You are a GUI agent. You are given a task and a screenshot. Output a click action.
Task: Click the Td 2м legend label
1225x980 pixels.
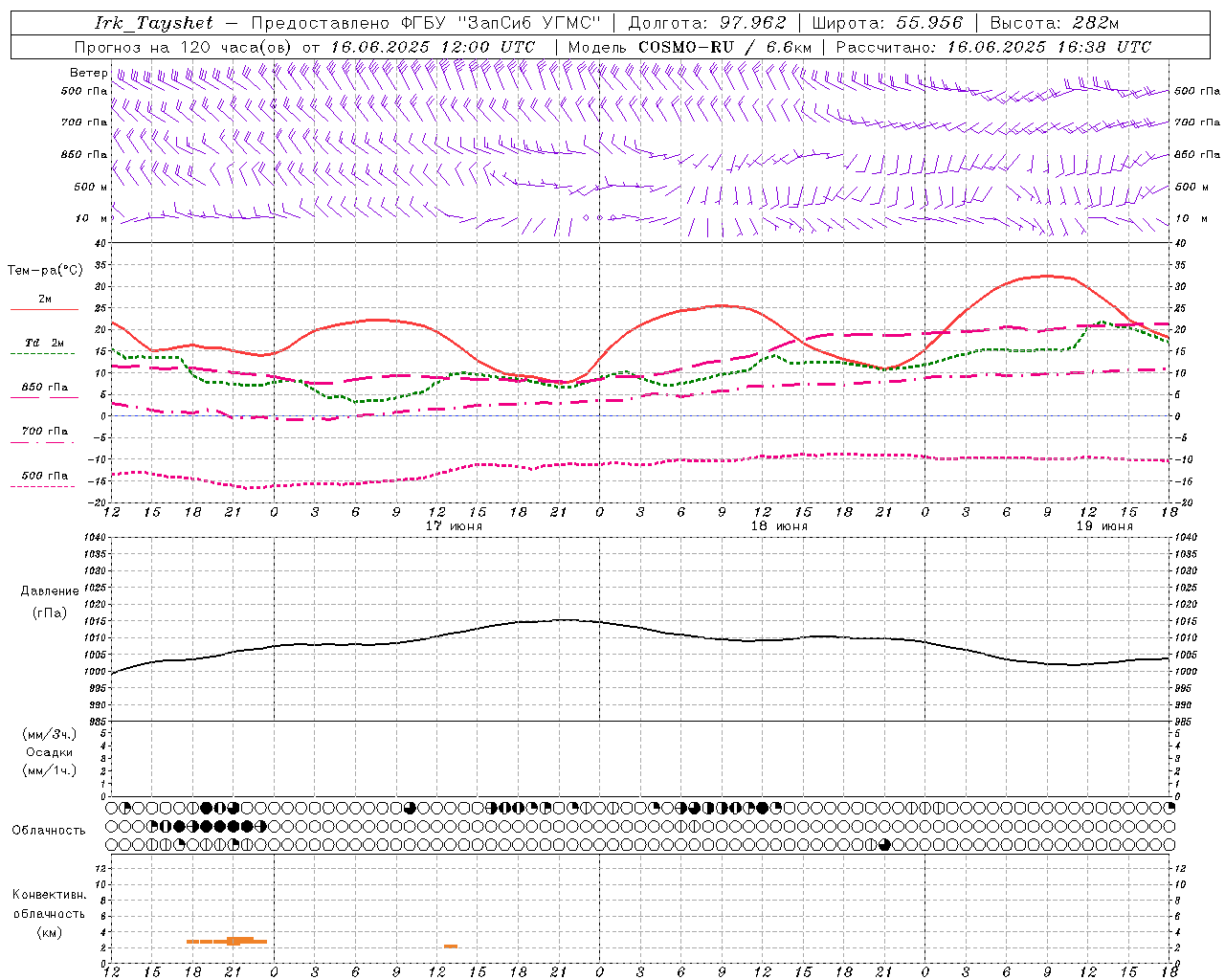pyautogui.click(x=44, y=343)
